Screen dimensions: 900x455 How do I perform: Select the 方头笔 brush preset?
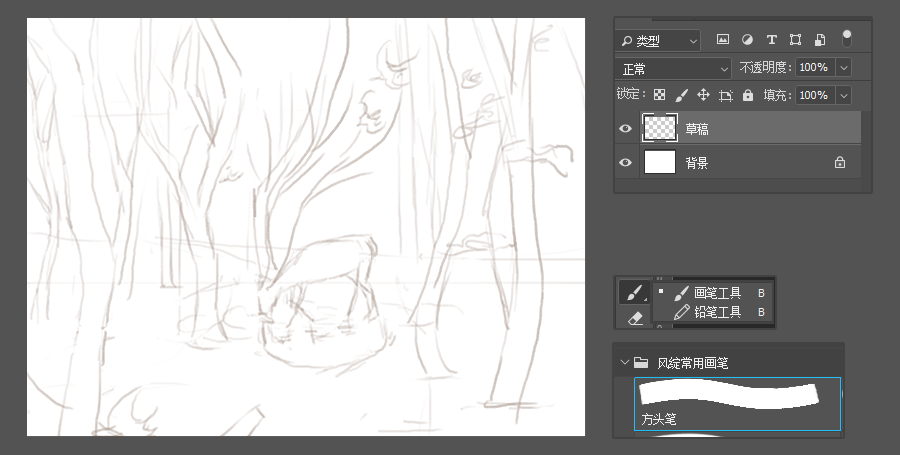click(x=737, y=403)
